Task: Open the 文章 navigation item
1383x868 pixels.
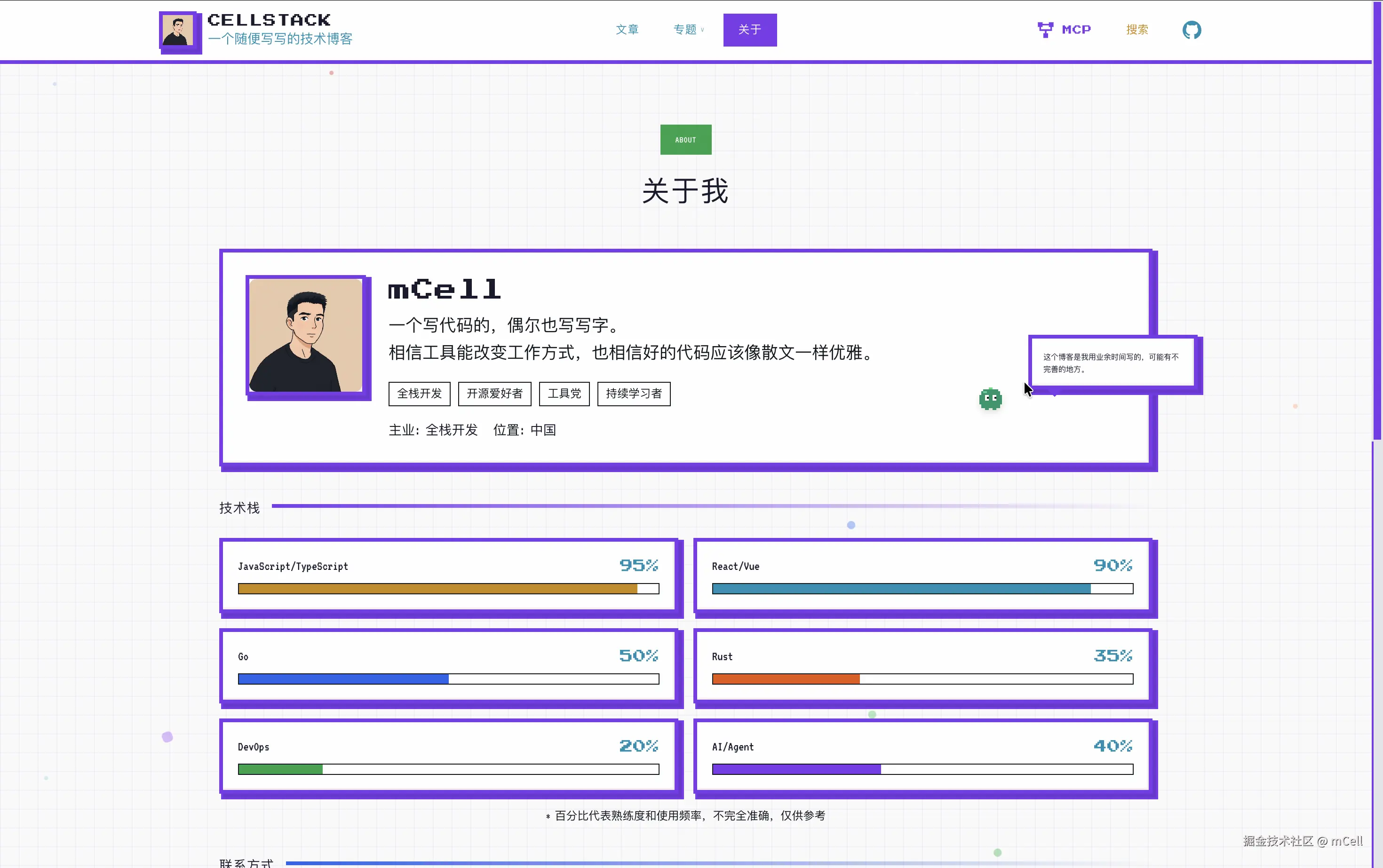Action: pyautogui.click(x=627, y=30)
